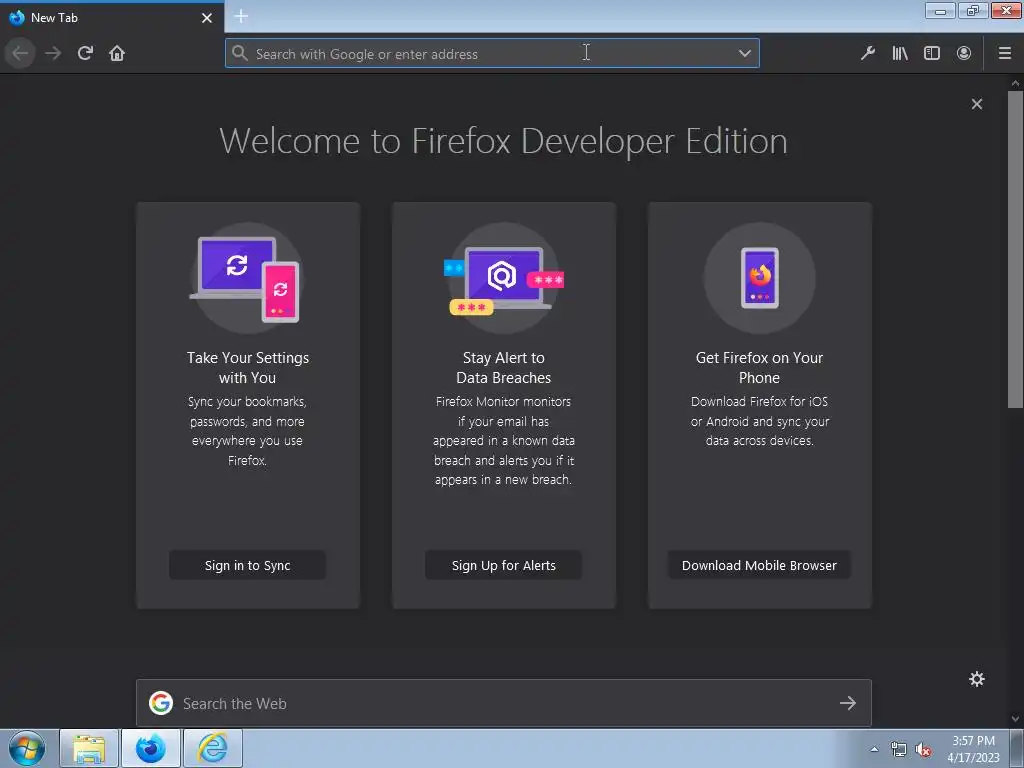
Task: Open the Library bookshelf icon
Action: click(x=900, y=53)
